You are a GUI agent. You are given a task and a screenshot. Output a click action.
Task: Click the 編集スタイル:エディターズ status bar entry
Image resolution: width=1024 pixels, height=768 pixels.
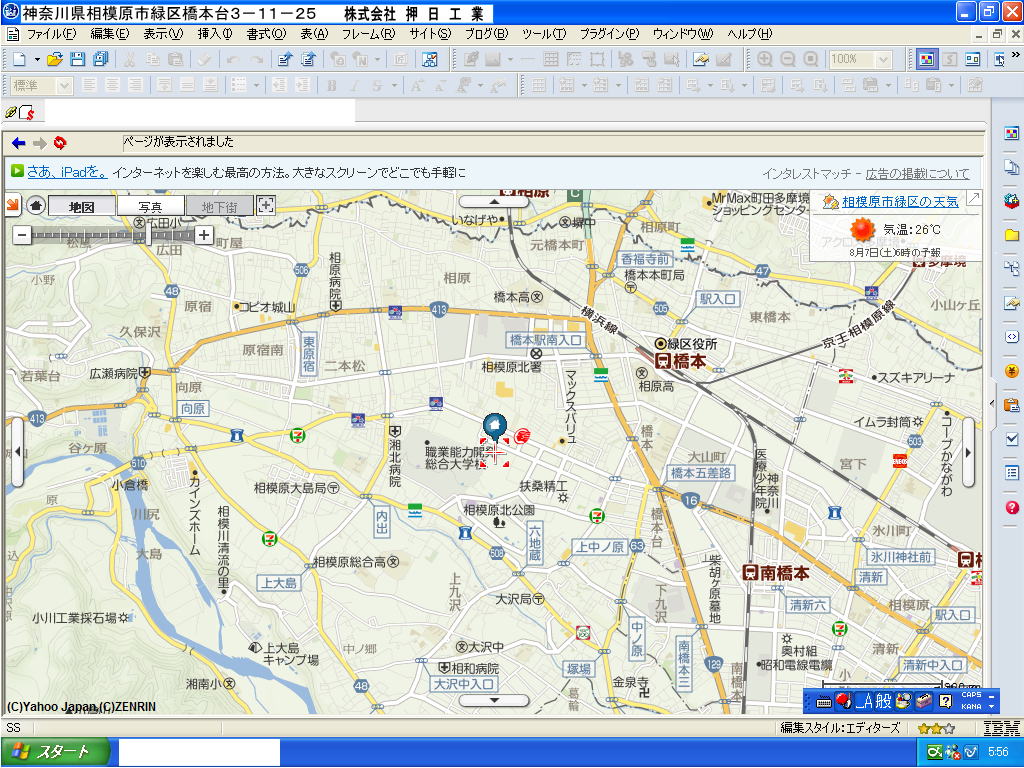click(840, 728)
